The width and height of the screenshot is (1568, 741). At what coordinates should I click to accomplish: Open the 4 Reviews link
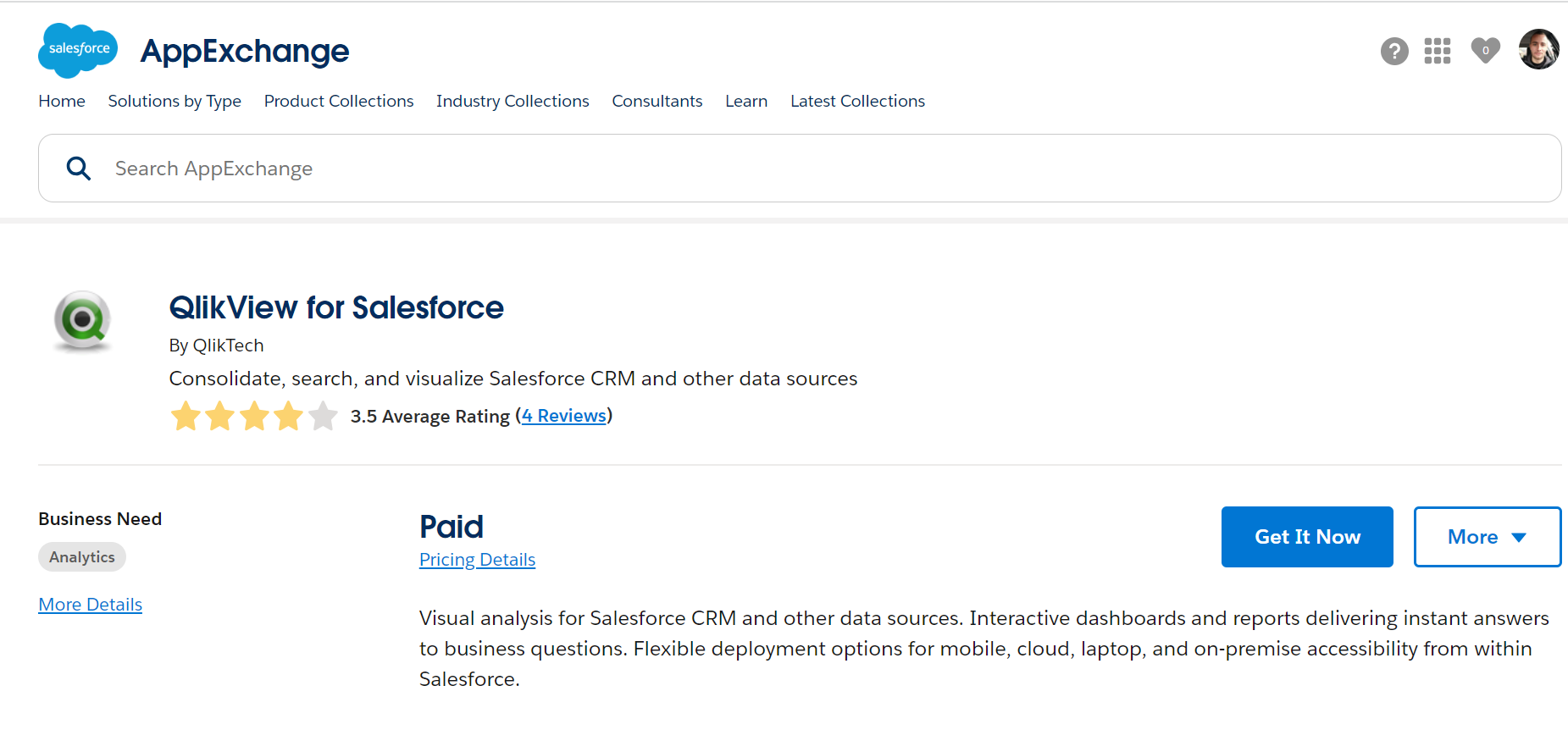click(564, 415)
